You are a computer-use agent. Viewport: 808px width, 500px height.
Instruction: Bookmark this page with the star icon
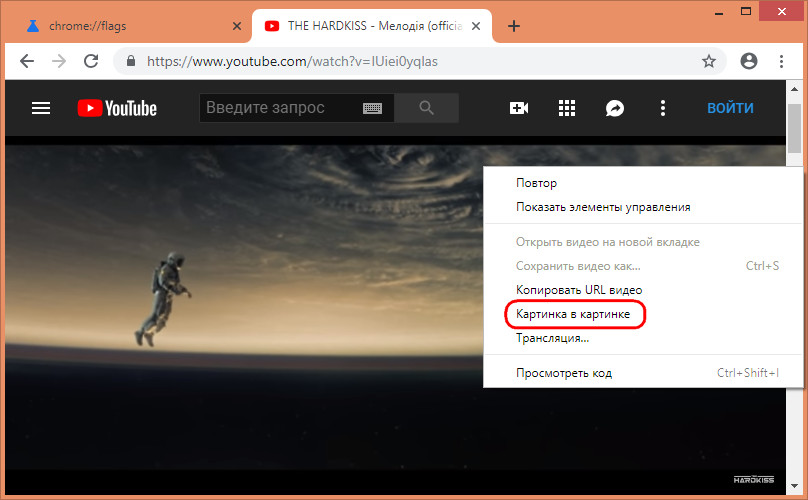coord(709,61)
